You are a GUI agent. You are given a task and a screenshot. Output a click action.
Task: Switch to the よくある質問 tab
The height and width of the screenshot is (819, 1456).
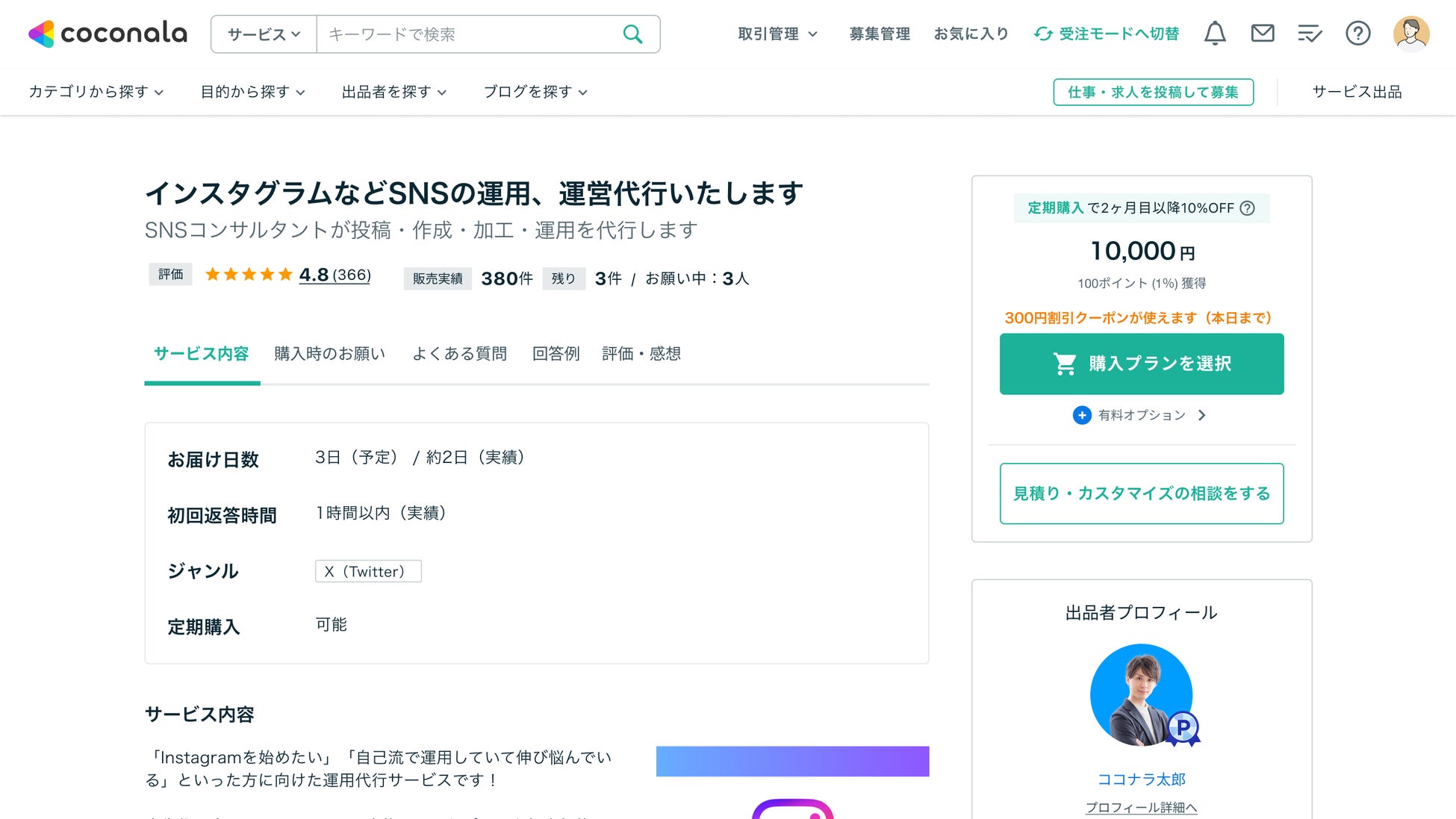coord(459,354)
